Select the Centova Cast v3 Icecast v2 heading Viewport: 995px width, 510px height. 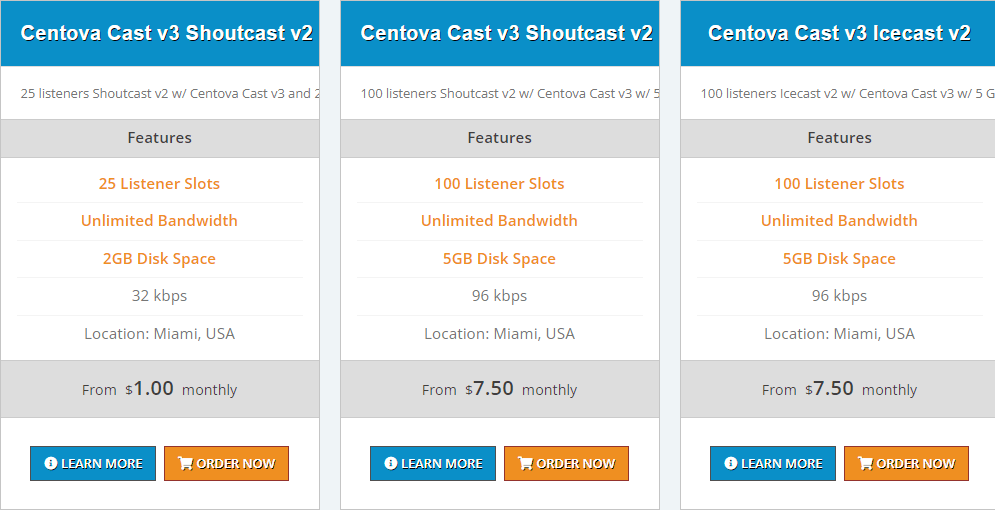pyautogui.click(x=839, y=33)
